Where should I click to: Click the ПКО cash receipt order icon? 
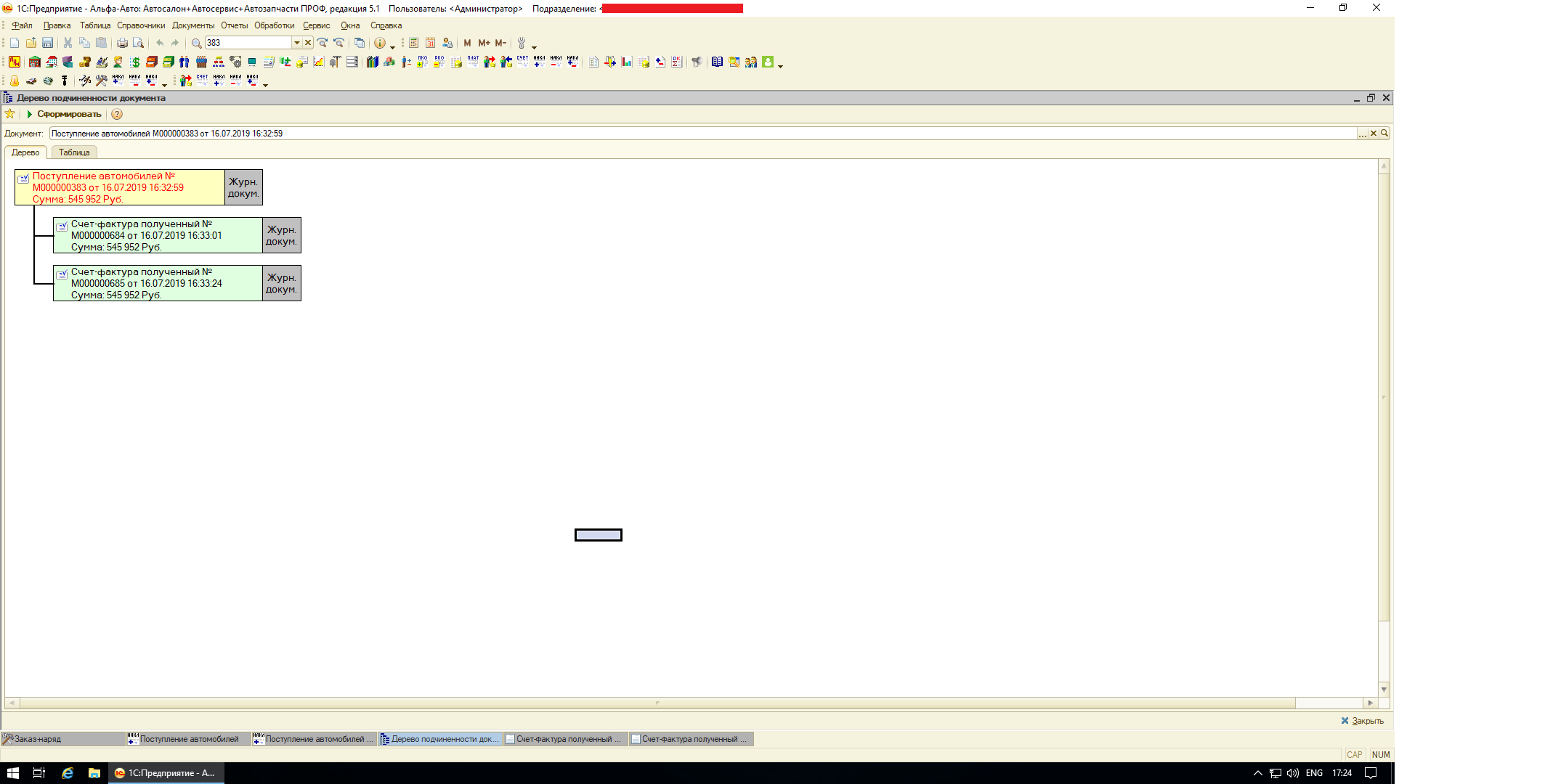[422, 62]
